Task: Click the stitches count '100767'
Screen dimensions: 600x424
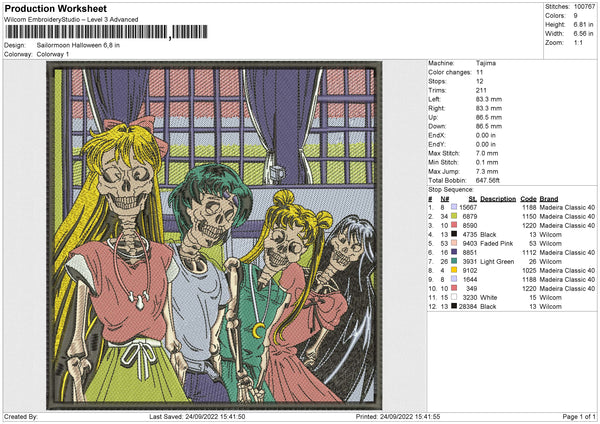Action: click(584, 7)
